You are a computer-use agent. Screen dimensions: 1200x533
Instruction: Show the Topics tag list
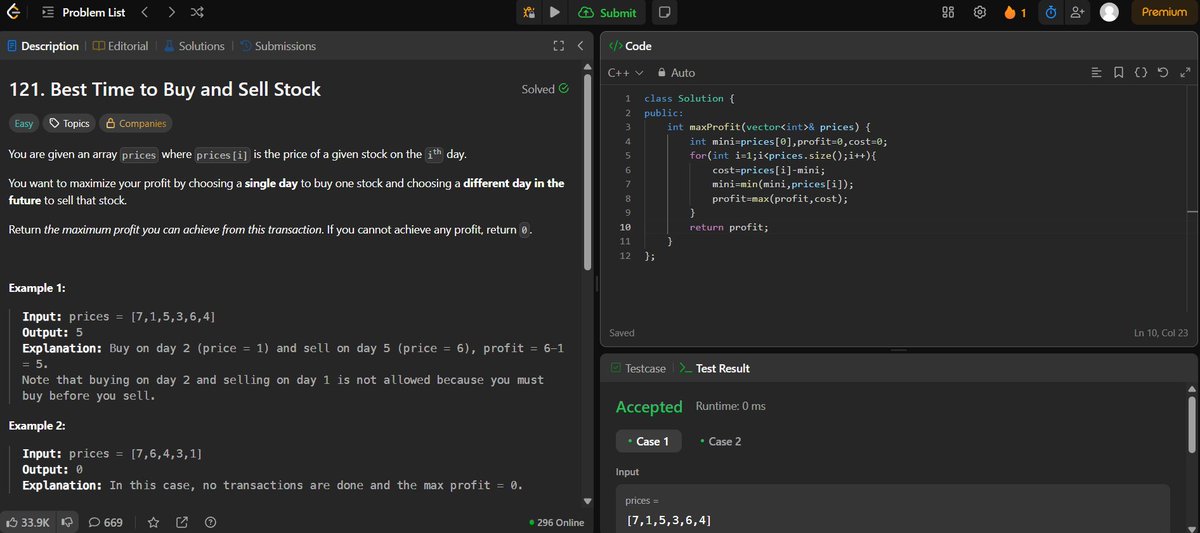(x=69, y=124)
